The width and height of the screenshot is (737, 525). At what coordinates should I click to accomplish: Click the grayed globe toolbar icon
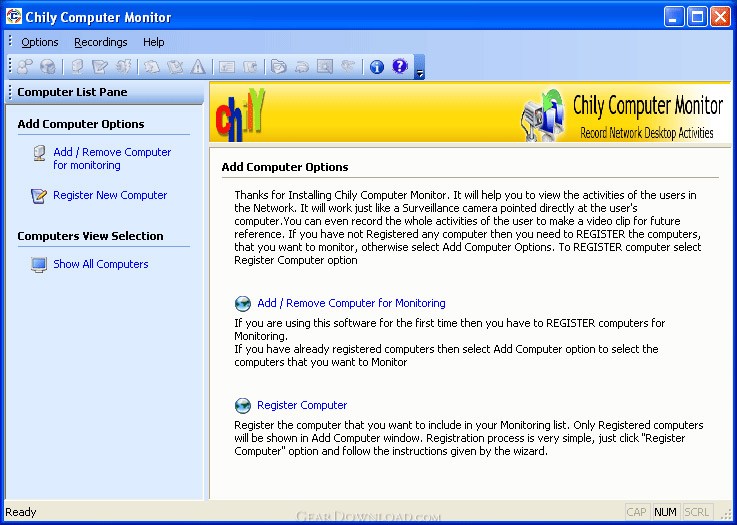(x=48, y=67)
